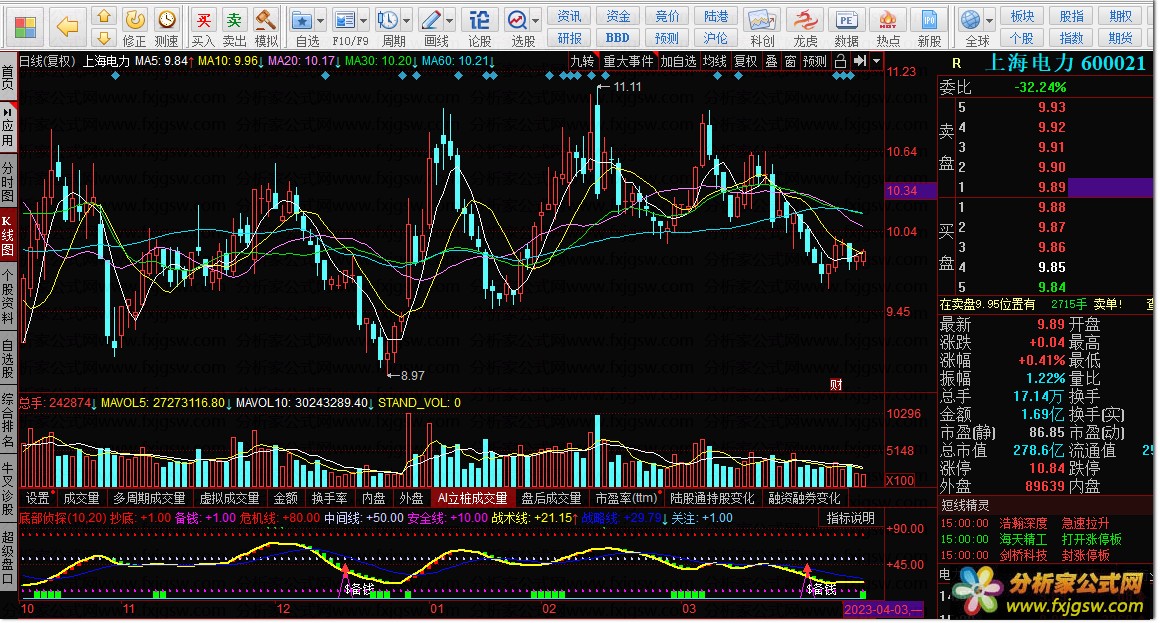Open the 选股 stock screener icon
This screenshot has height=623, width=1160.
[x=517, y=20]
